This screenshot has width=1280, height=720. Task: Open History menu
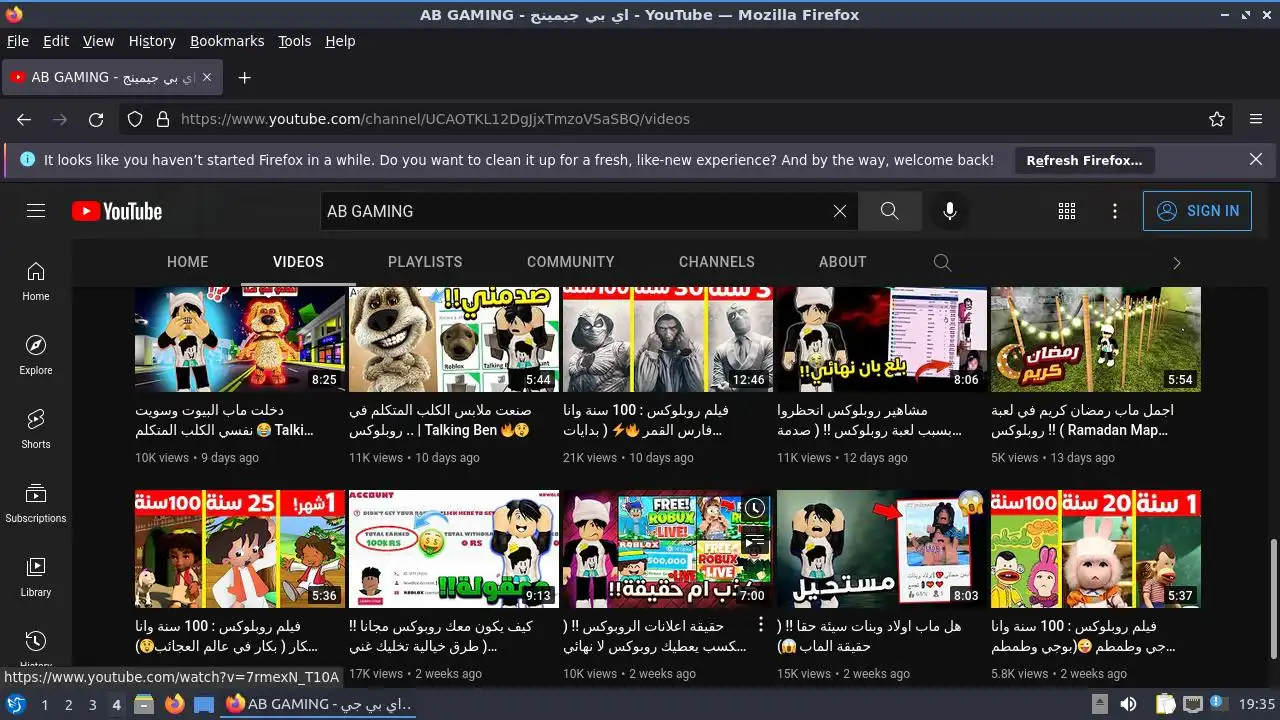152,41
